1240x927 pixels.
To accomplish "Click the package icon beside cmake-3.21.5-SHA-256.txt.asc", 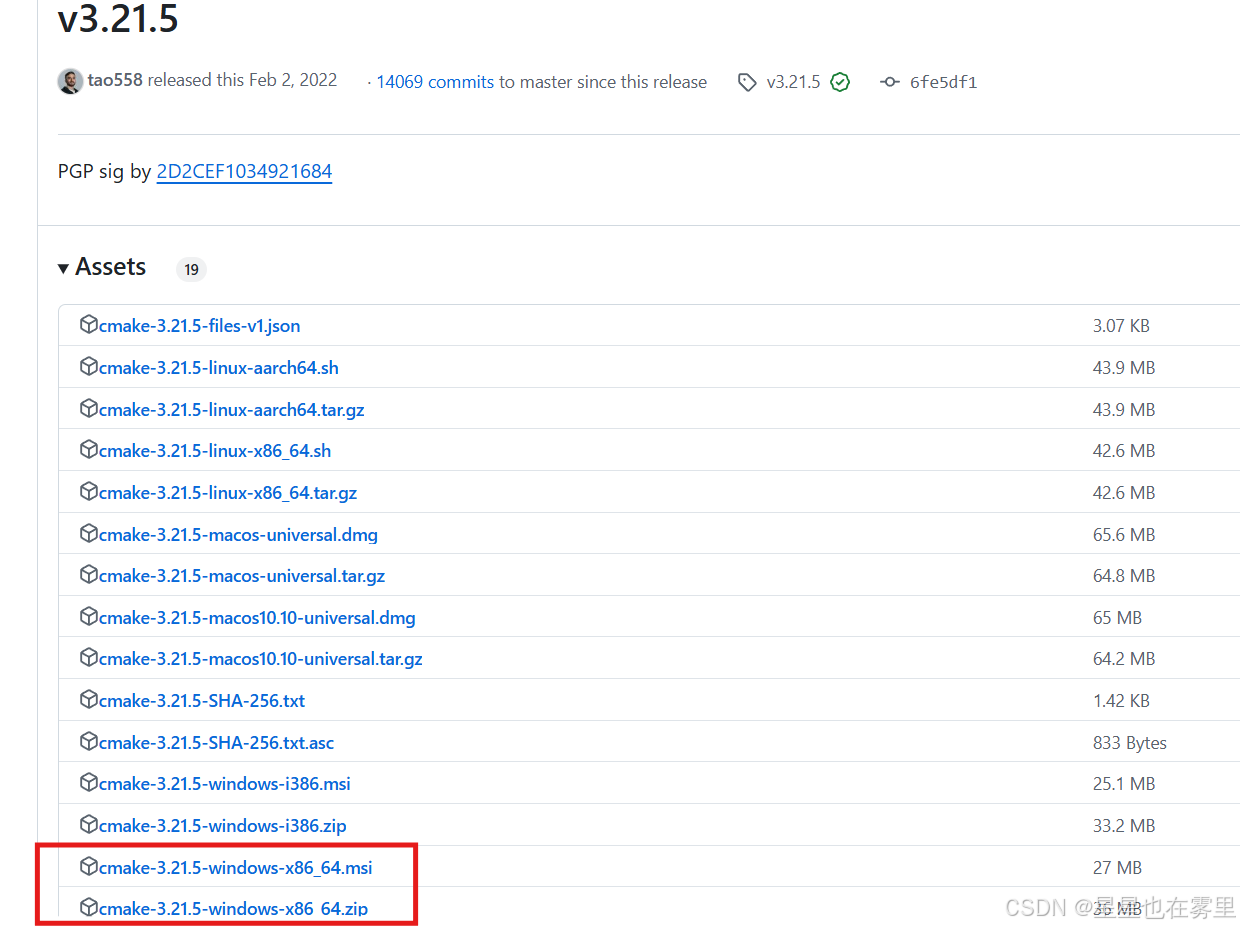I will tap(89, 742).
